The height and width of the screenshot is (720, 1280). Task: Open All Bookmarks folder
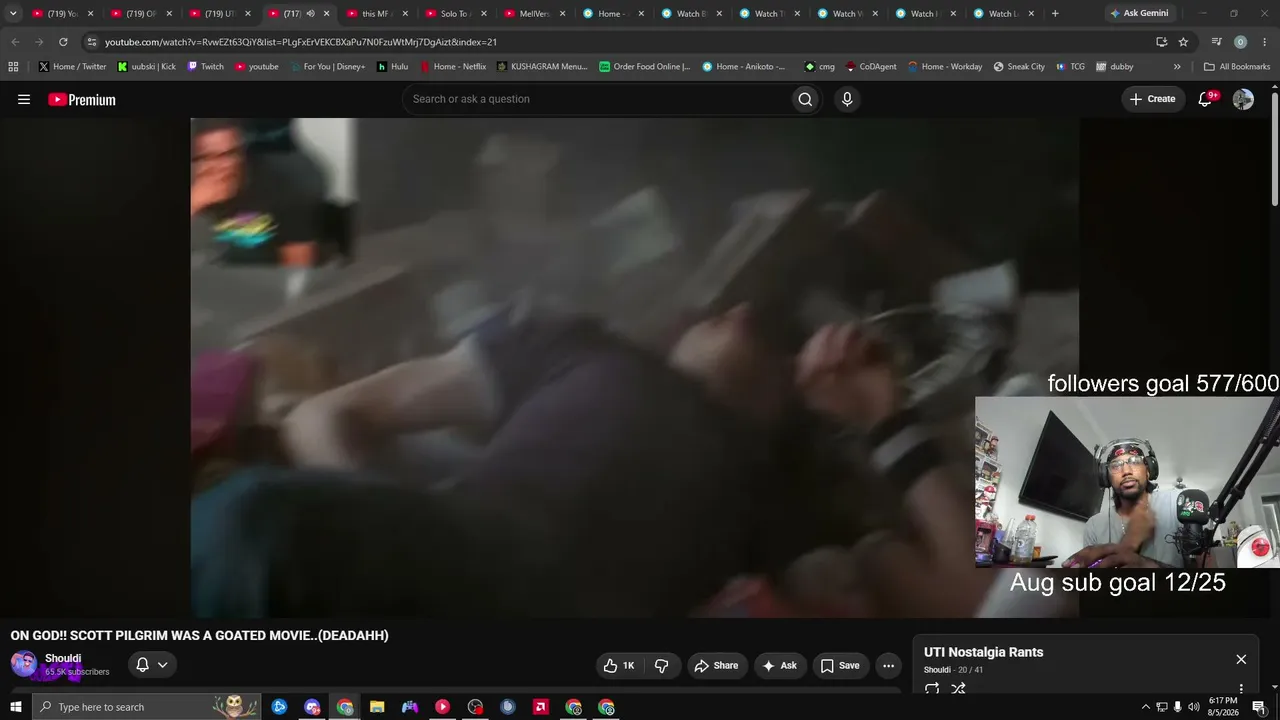coord(1237,67)
